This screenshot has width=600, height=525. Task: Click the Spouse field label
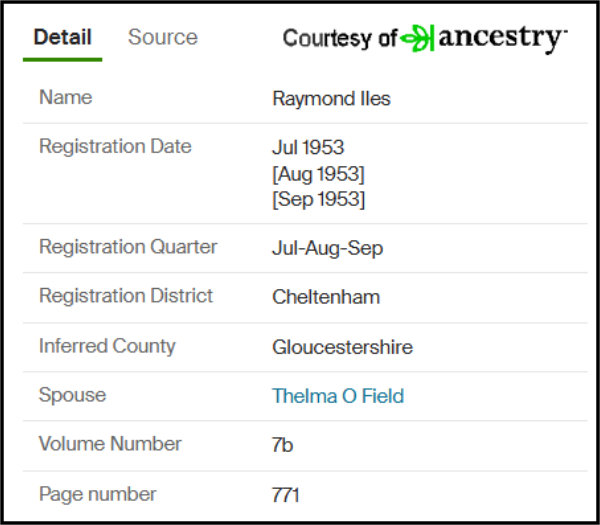72,395
